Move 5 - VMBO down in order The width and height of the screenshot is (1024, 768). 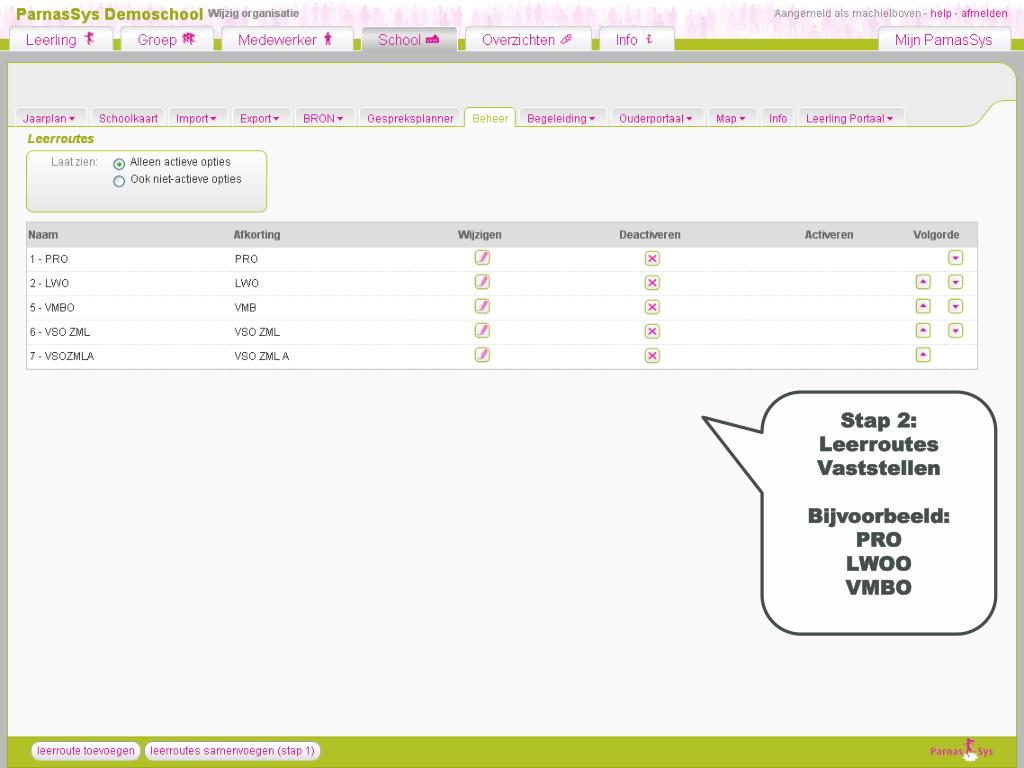(955, 306)
